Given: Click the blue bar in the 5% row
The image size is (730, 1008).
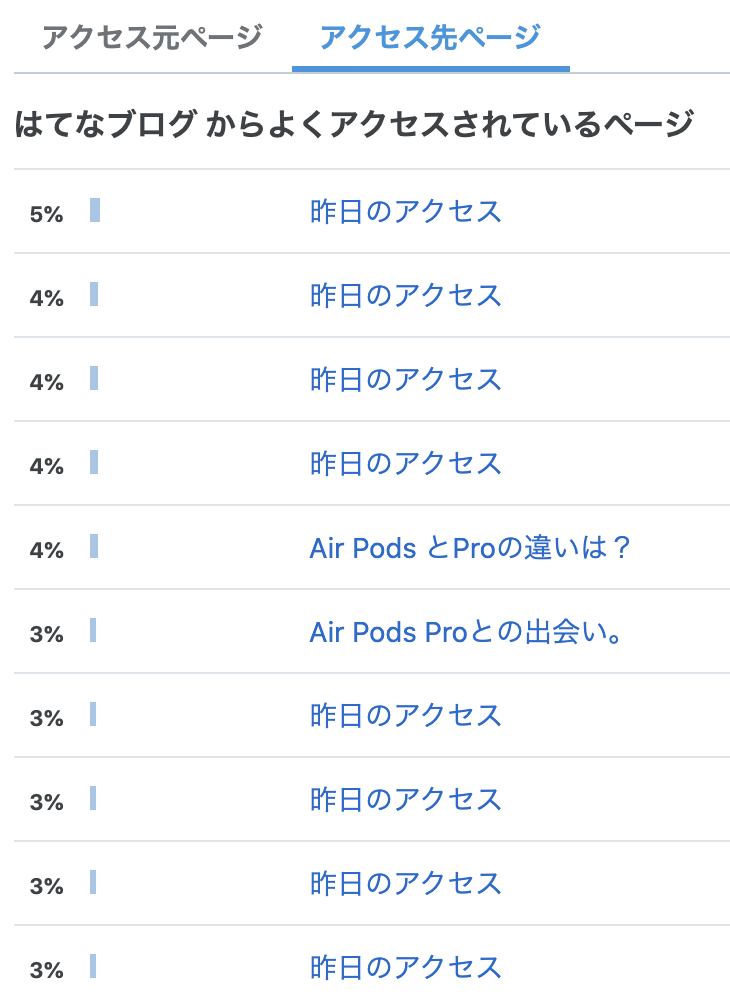Looking at the screenshot, I should coord(95,210).
